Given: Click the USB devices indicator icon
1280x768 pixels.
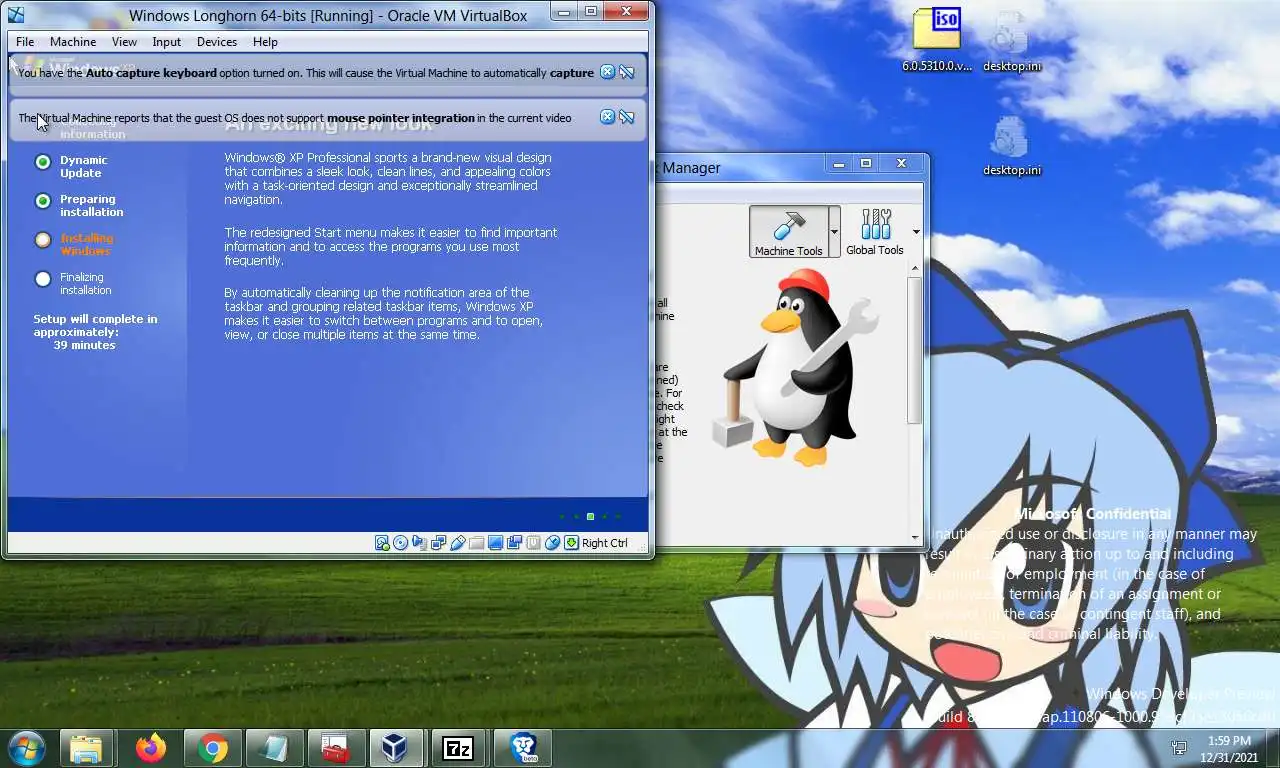Looking at the screenshot, I should click(458, 543).
